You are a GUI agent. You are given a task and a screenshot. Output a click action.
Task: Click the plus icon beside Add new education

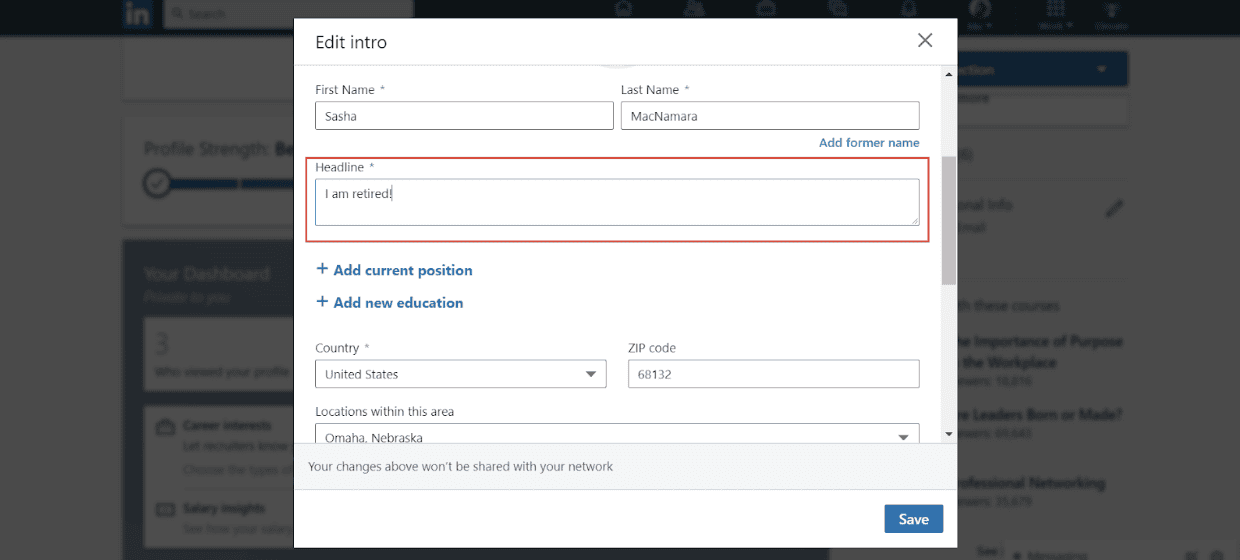pos(322,301)
